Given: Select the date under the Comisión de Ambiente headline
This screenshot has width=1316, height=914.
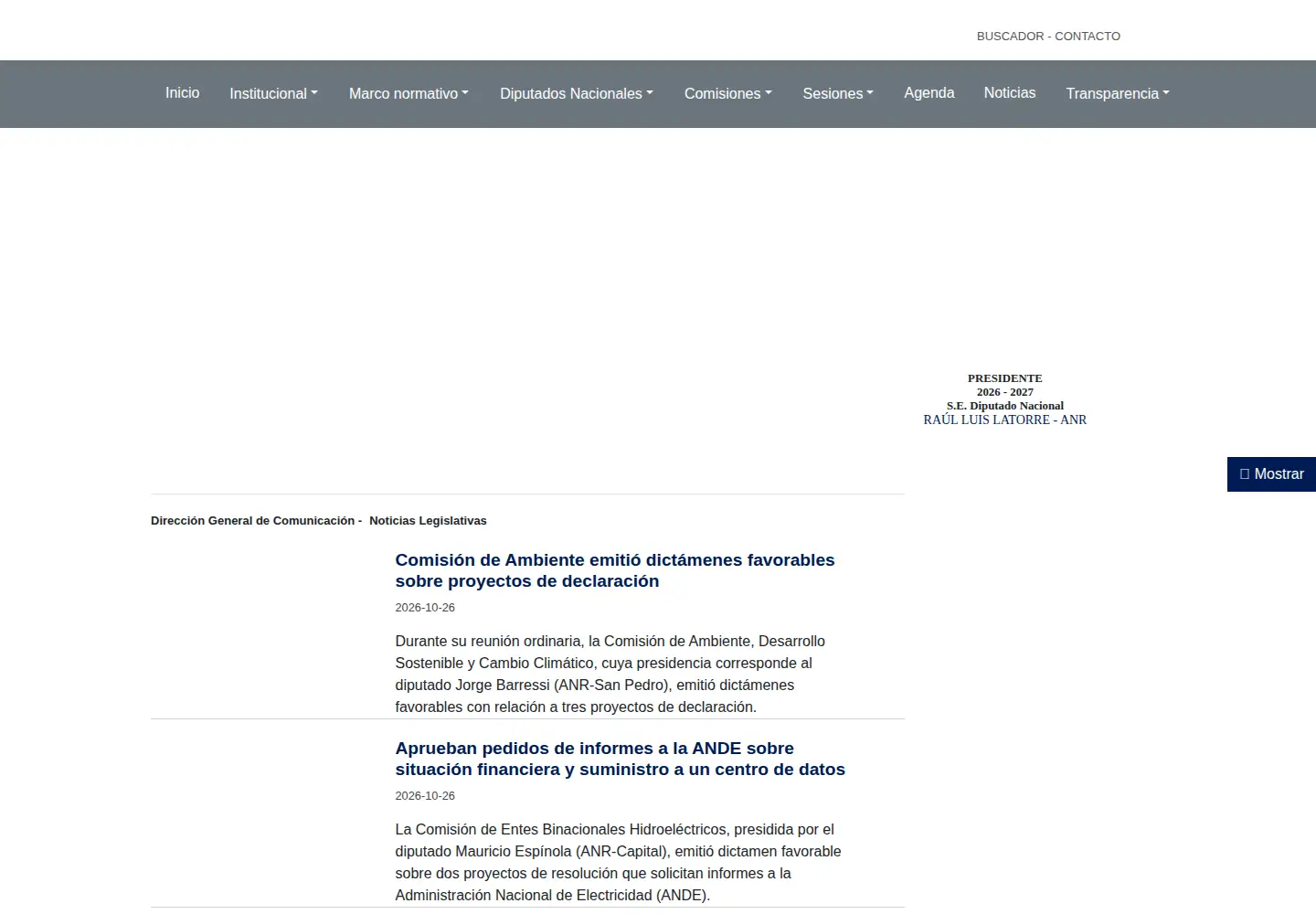Looking at the screenshot, I should (425, 608).
